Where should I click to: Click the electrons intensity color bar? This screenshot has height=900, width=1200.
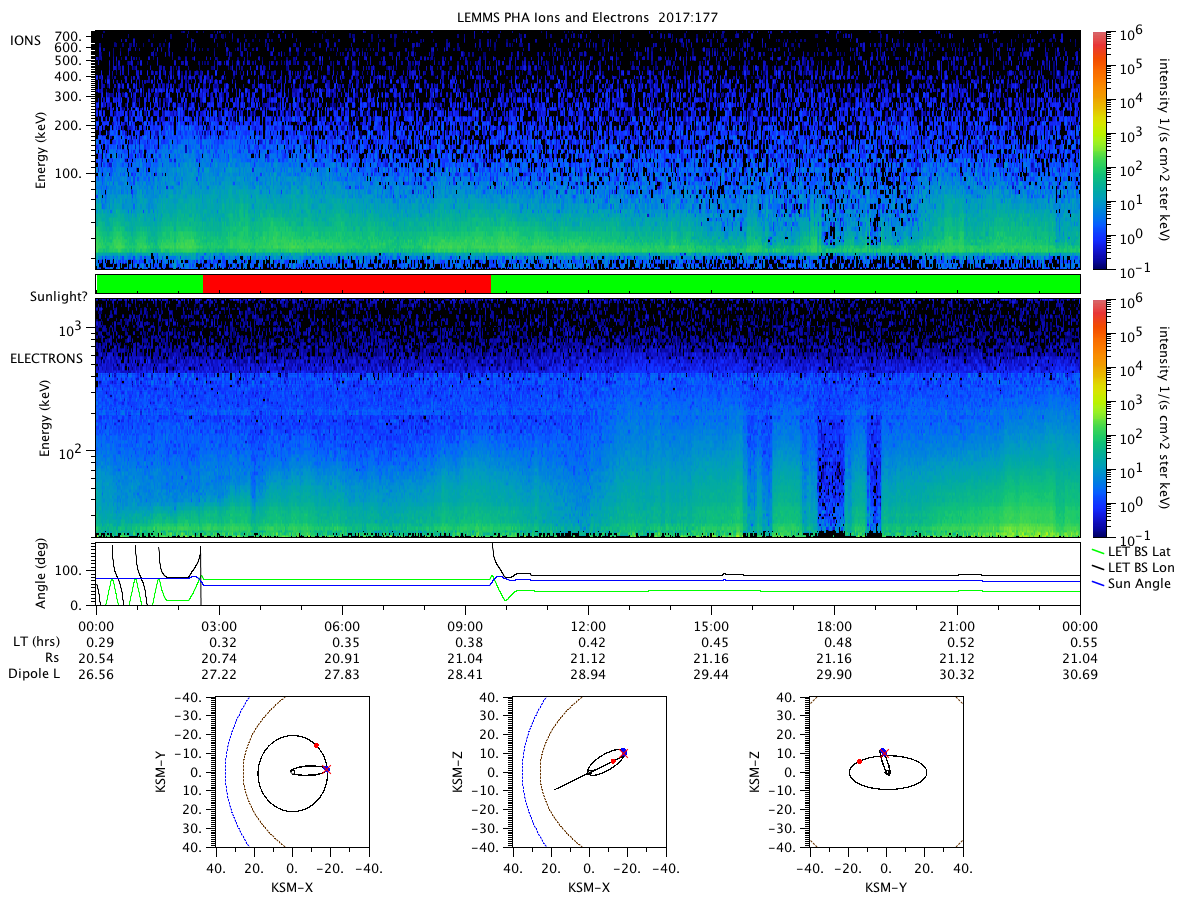point(1100,417)
